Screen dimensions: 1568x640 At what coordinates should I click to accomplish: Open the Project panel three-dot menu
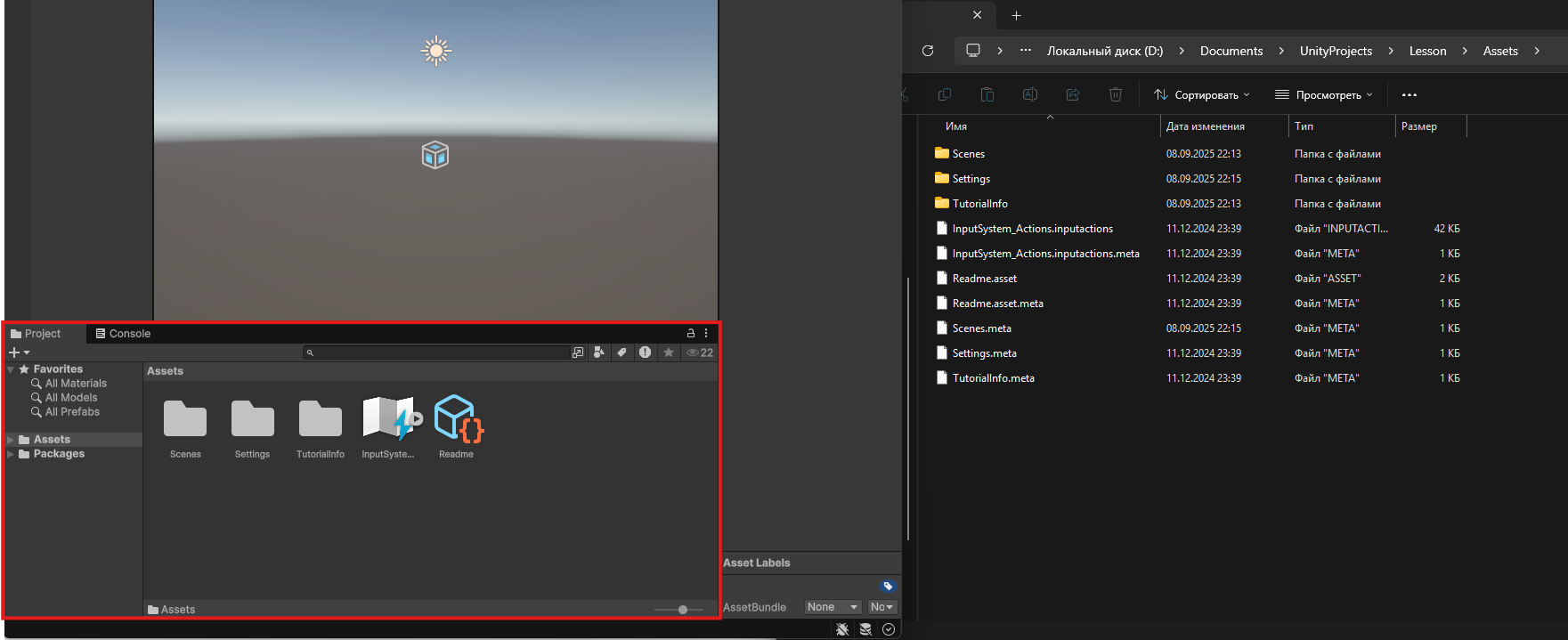point(706,333)
